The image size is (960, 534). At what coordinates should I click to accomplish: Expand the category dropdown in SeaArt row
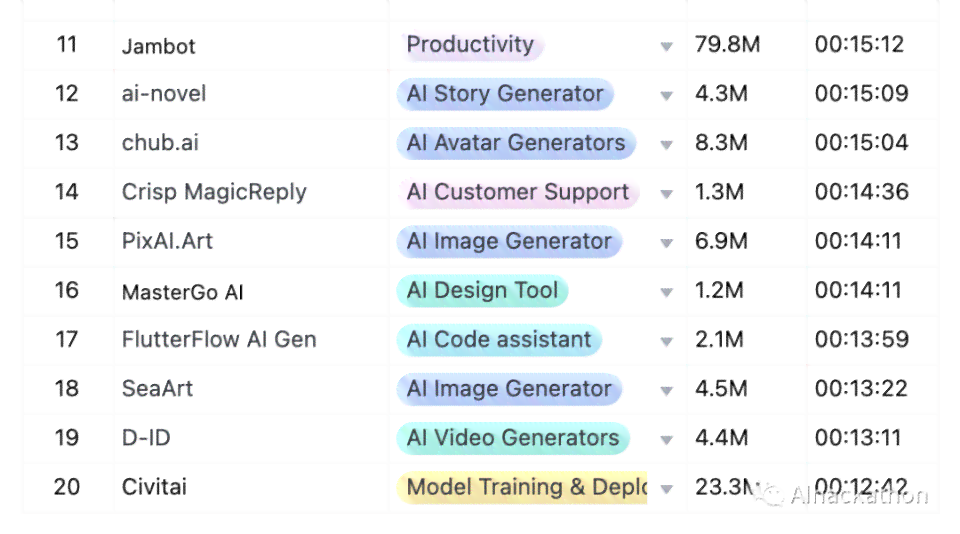pos(667,390)
